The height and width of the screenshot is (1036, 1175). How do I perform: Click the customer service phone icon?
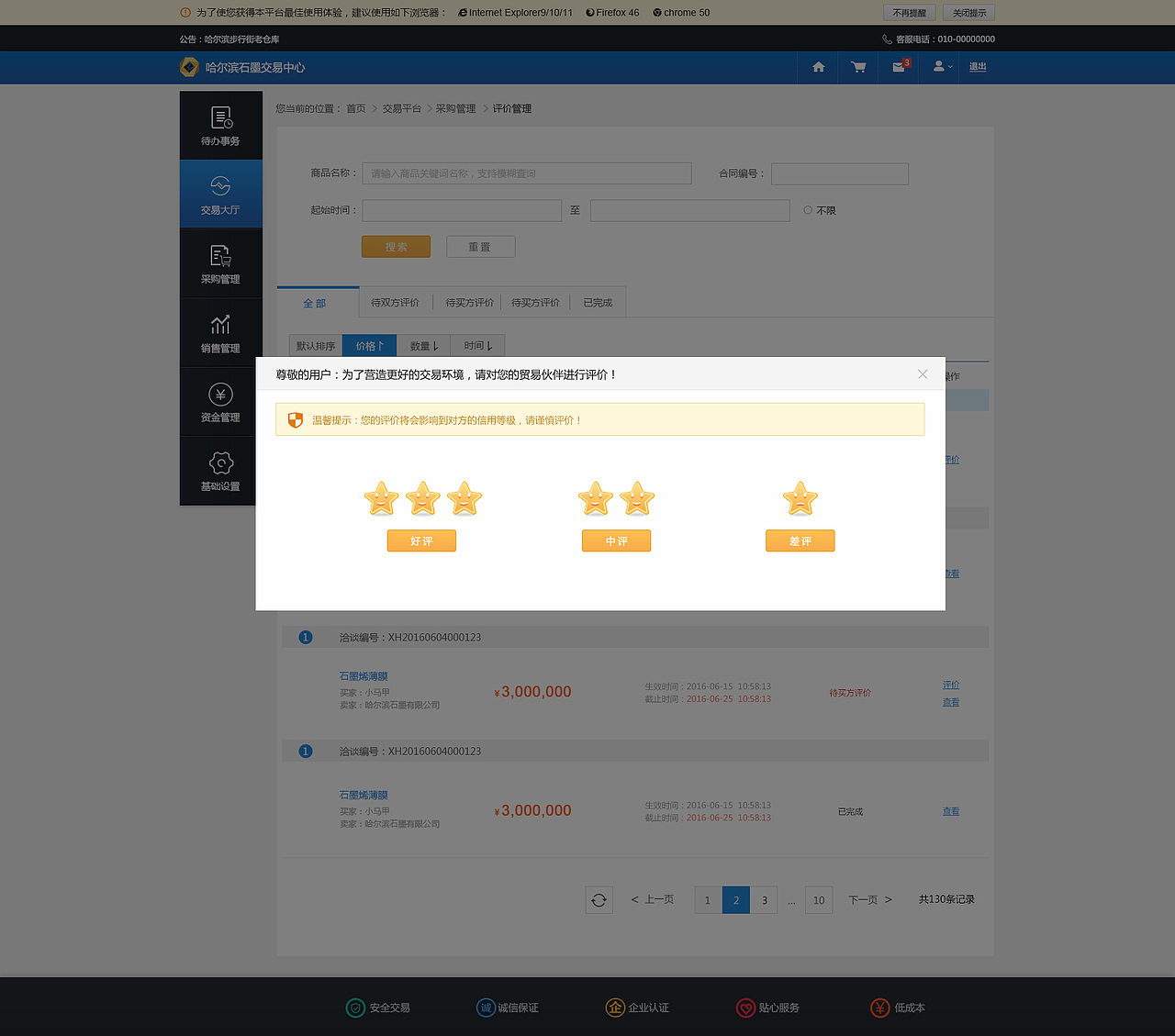click(887, 39)
